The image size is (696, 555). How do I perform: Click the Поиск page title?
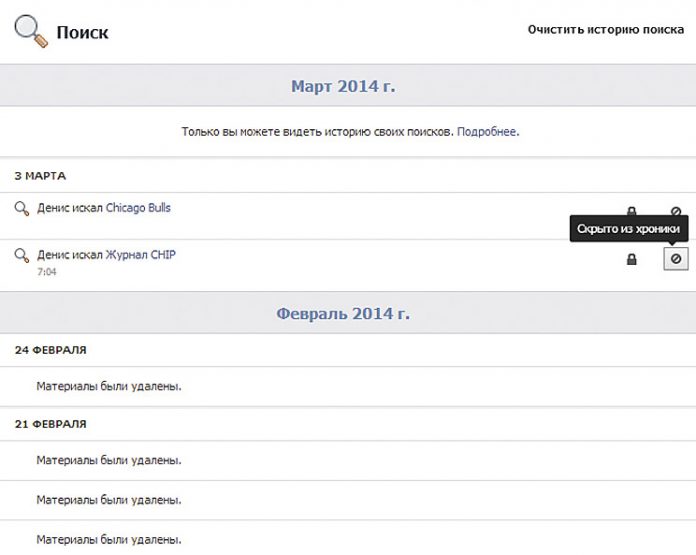82,32
